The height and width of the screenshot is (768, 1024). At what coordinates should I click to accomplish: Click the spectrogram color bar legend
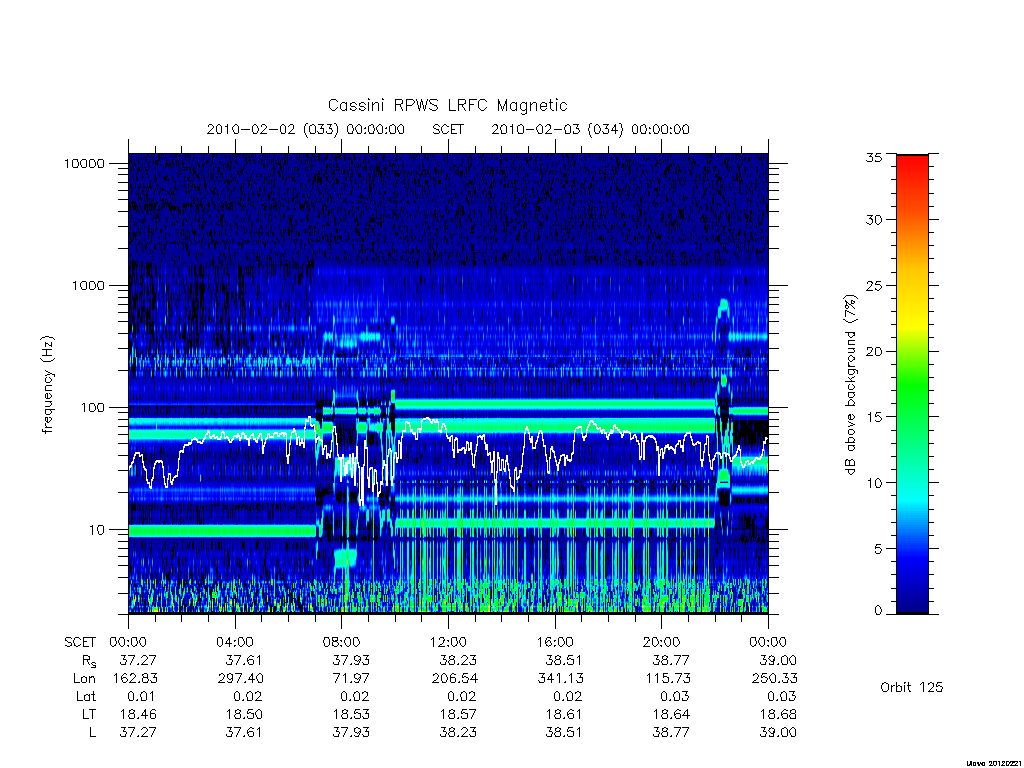912,384
